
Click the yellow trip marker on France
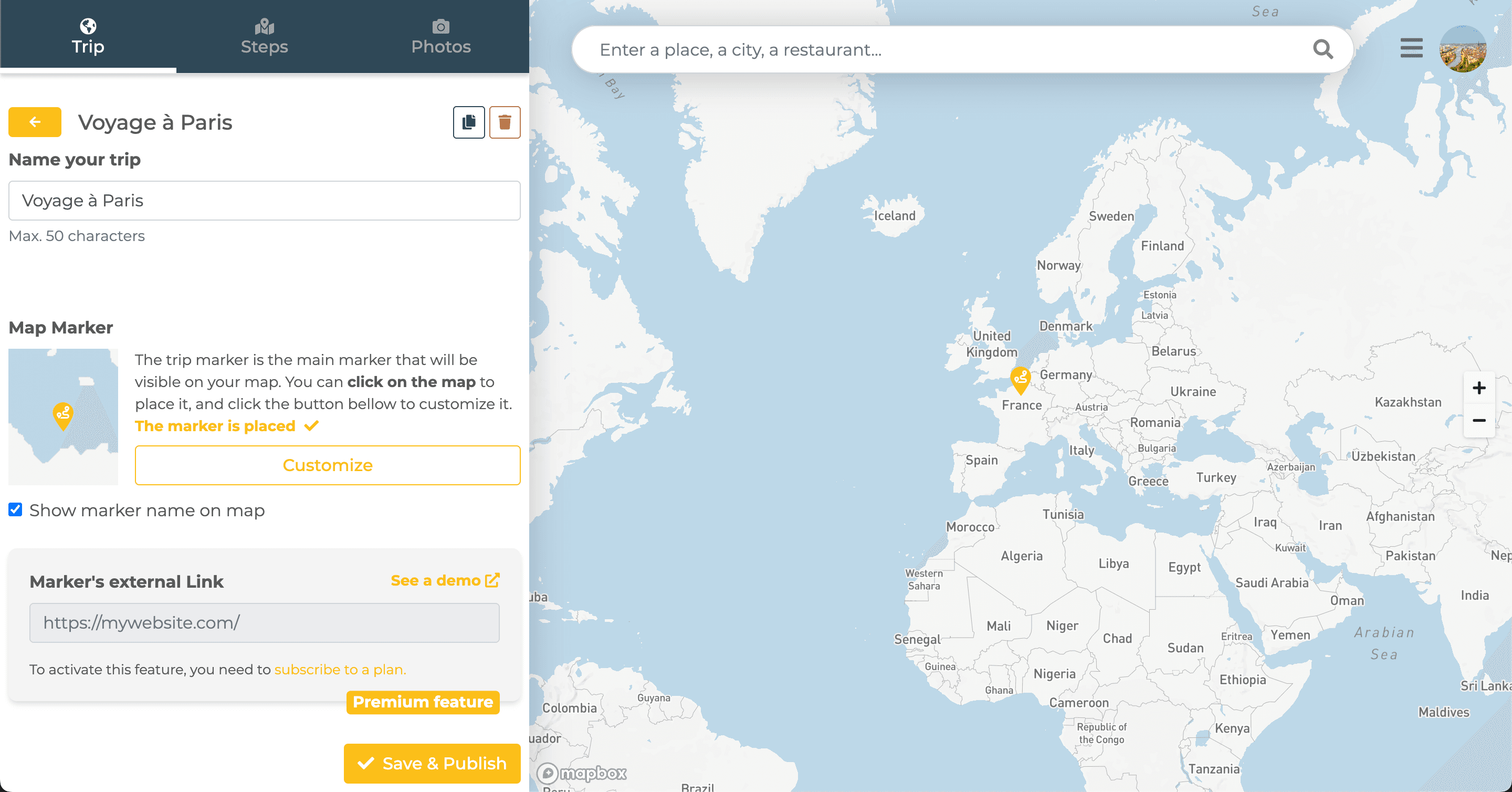(1020, 379)
